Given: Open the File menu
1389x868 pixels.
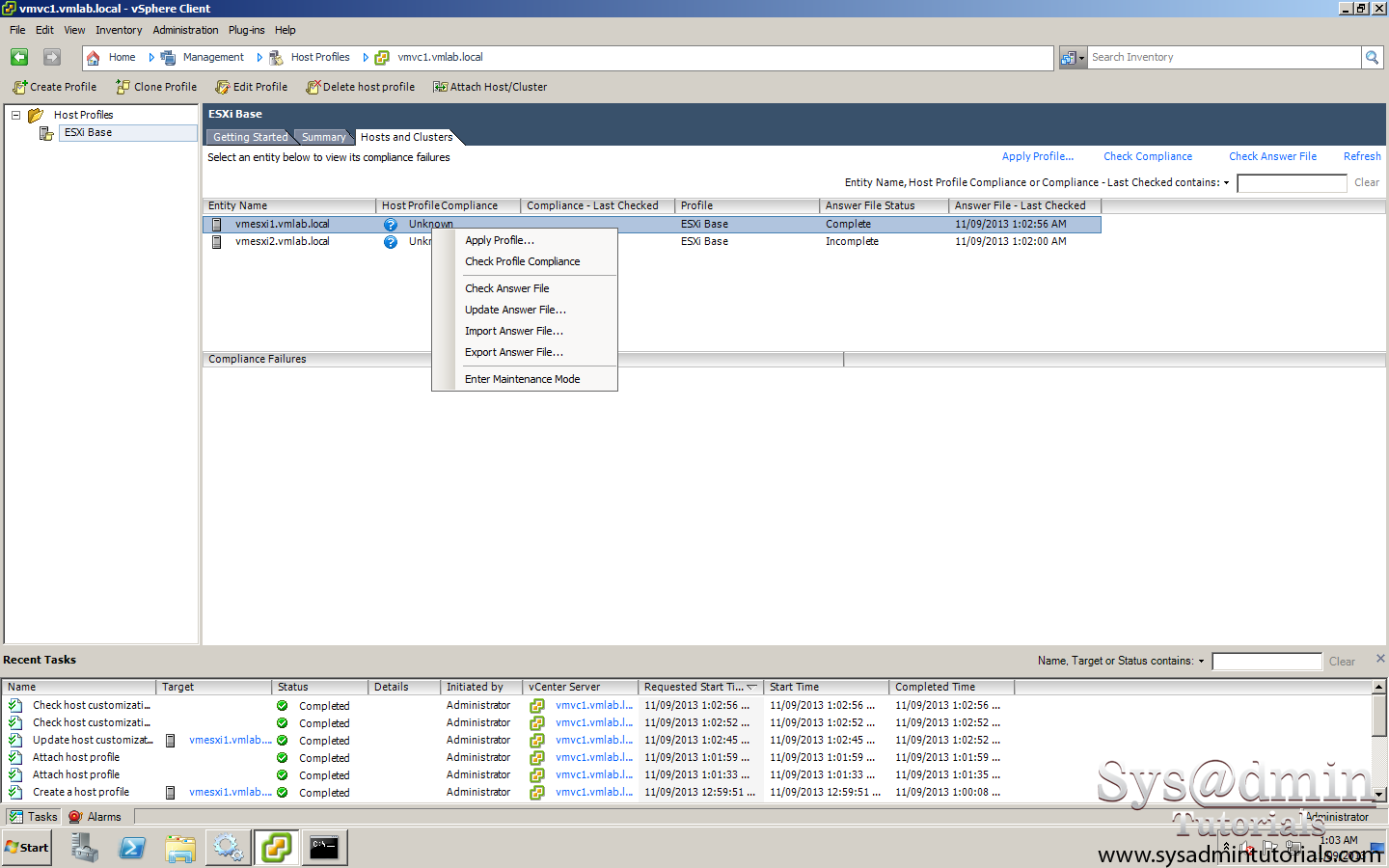Looking at the screenshot, I should point(17,30).
